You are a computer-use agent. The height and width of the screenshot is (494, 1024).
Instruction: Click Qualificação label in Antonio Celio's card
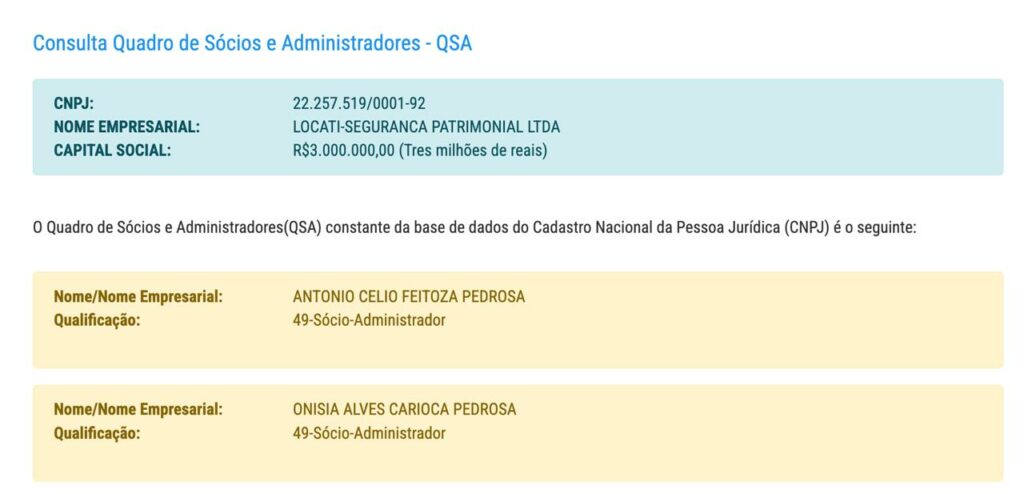(x=97, y=321)
